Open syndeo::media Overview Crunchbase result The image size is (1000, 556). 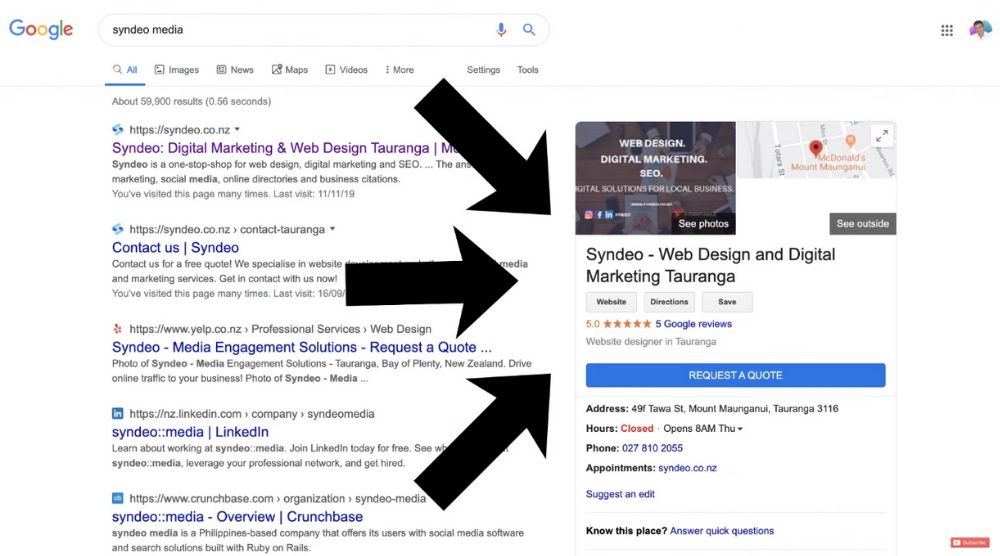237,516
